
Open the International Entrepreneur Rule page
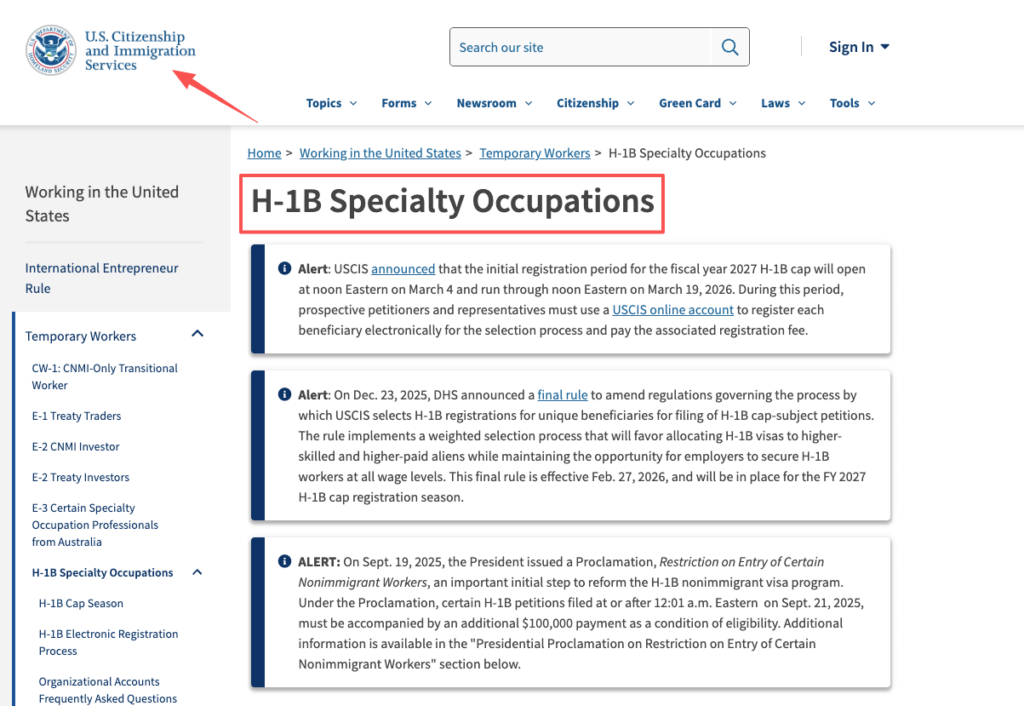click(101, 277)
